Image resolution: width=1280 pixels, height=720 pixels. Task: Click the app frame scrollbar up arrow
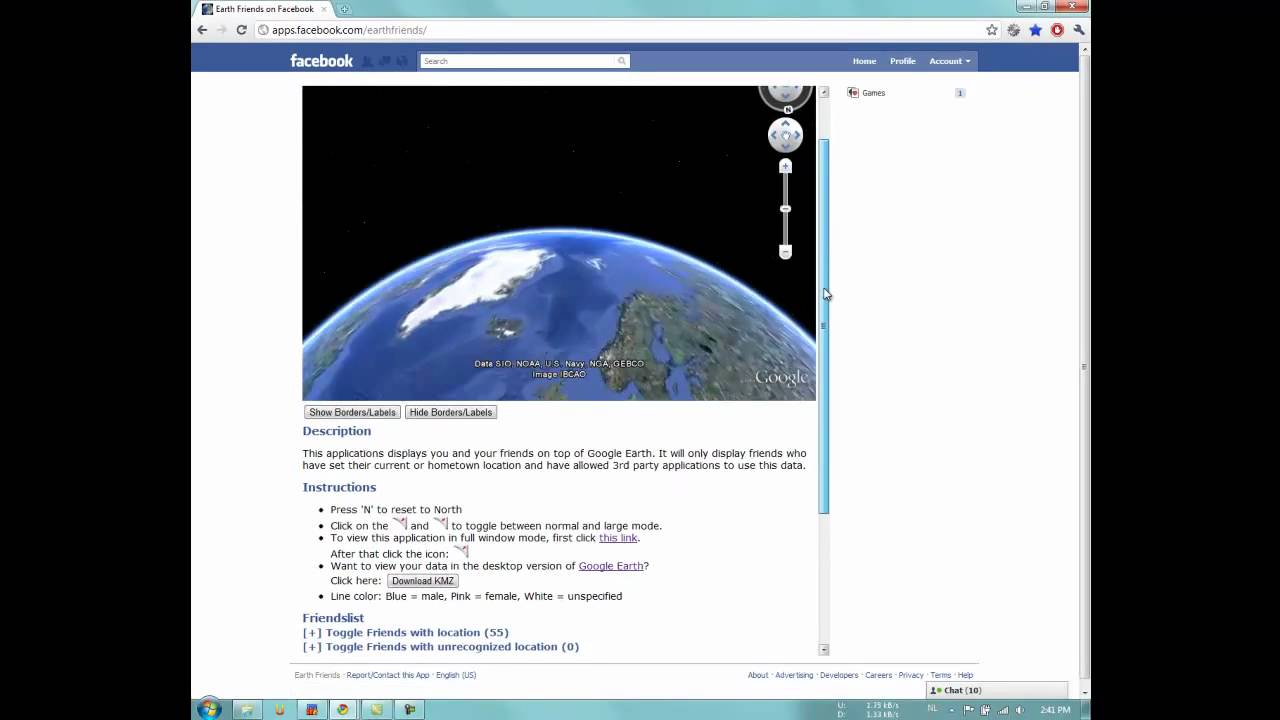tap(824, 92)
